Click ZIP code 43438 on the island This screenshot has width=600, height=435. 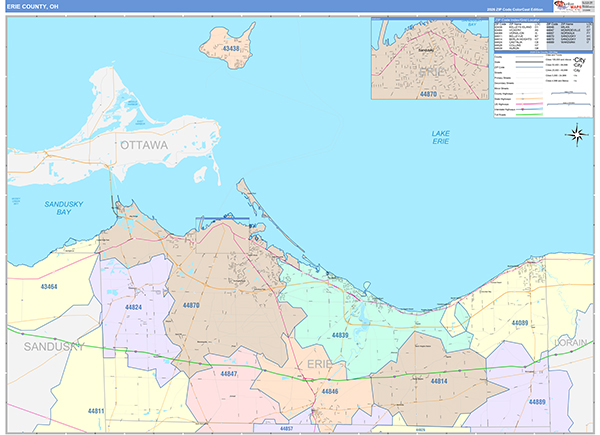pyautogui.click(x=231, y=49)
